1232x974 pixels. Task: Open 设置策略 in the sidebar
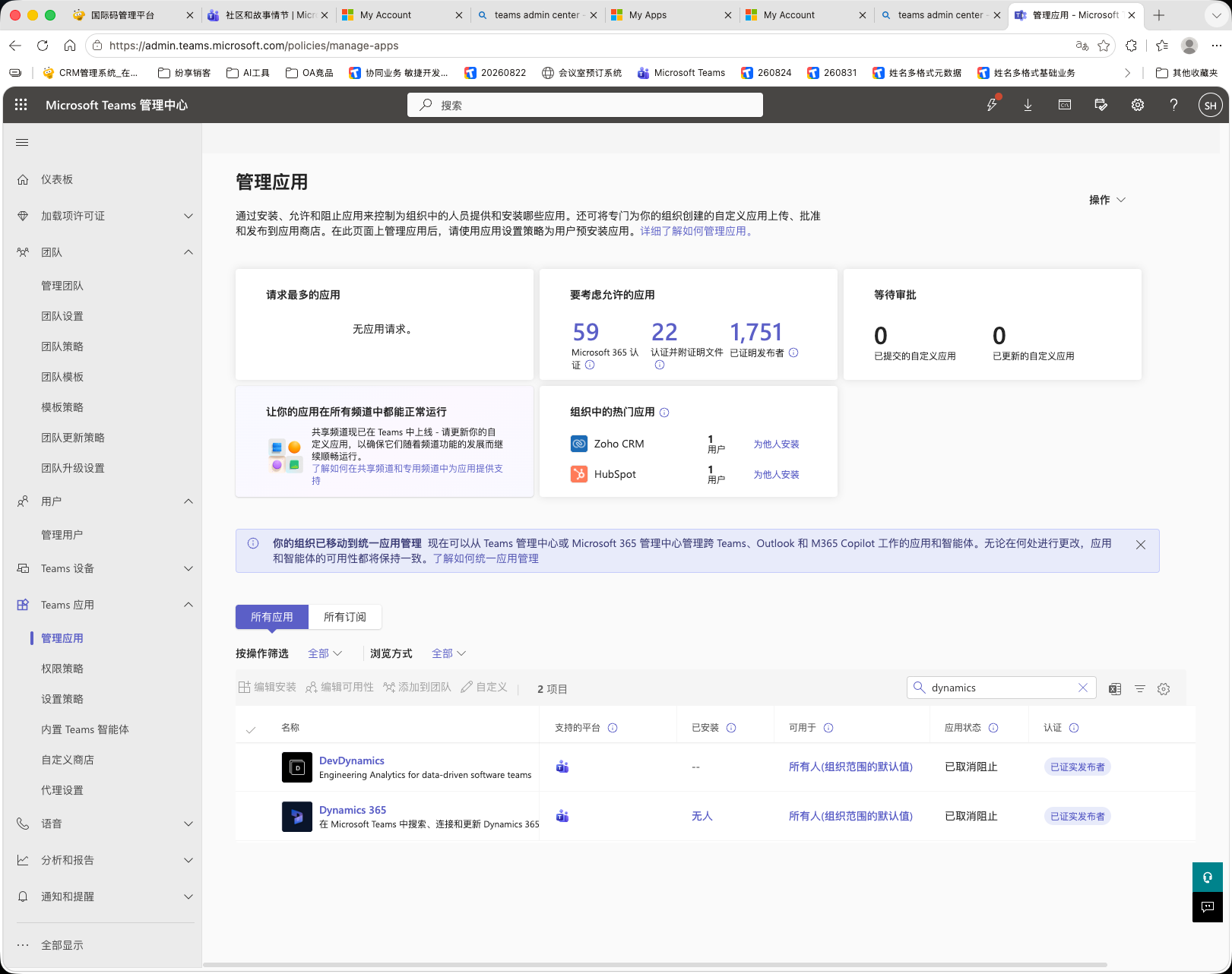pos(62,699)
